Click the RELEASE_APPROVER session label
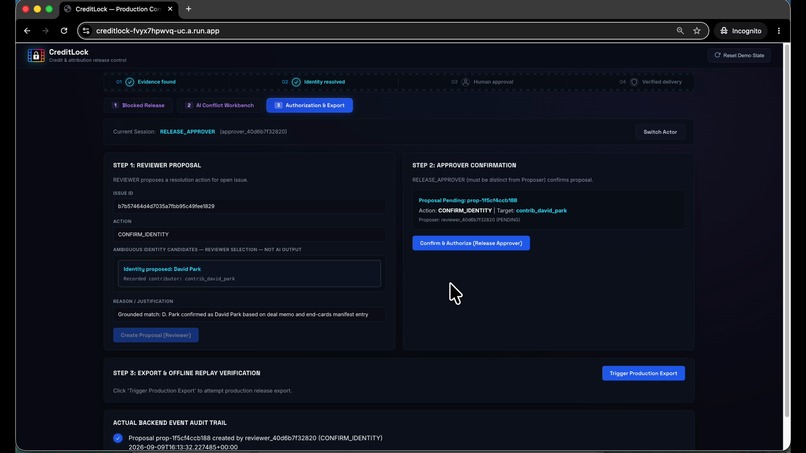 coord(187,132)
